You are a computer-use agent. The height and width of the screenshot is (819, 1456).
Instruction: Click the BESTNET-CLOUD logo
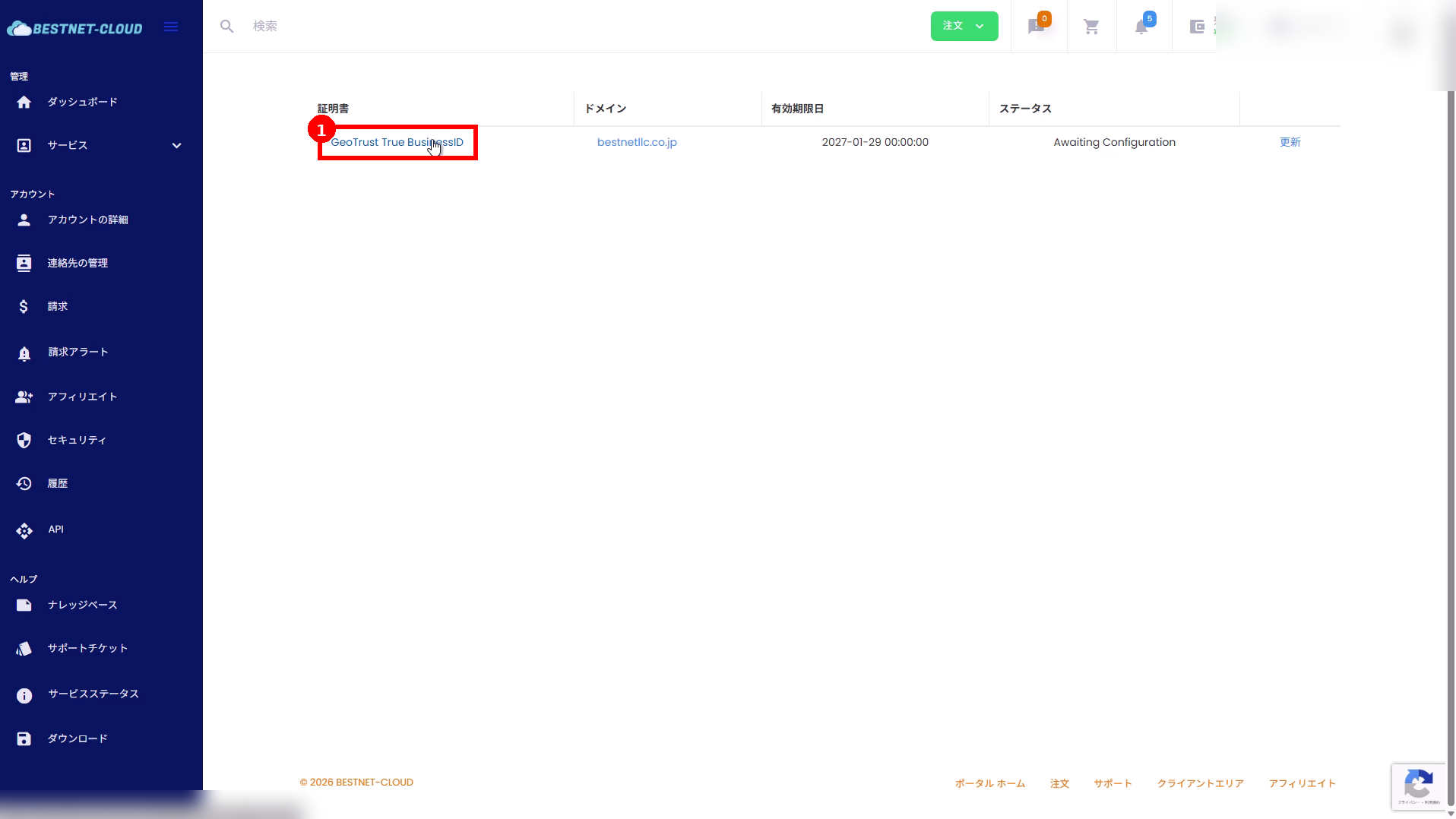point(75,29)
